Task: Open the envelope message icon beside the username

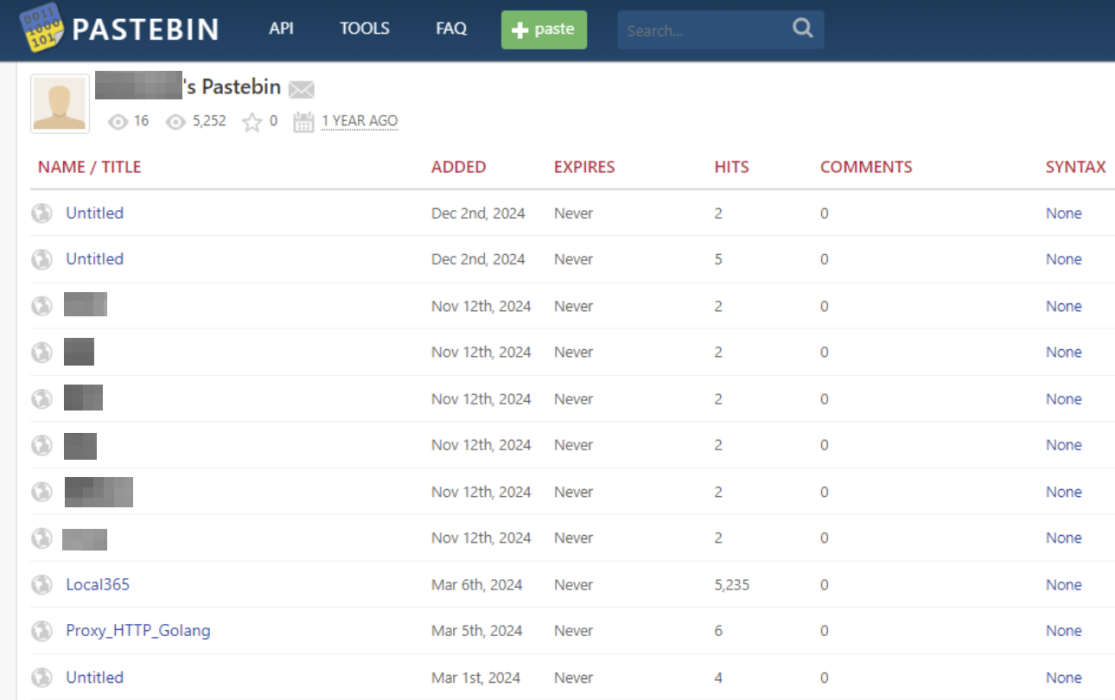Action: [x=301, y=89]
